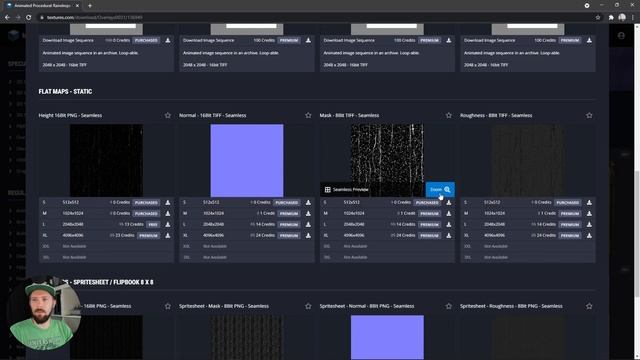Viewport: 640px width, 360px height.
Task: Click Free badge in Height 2048x2048 row
Action: (153, 224)
